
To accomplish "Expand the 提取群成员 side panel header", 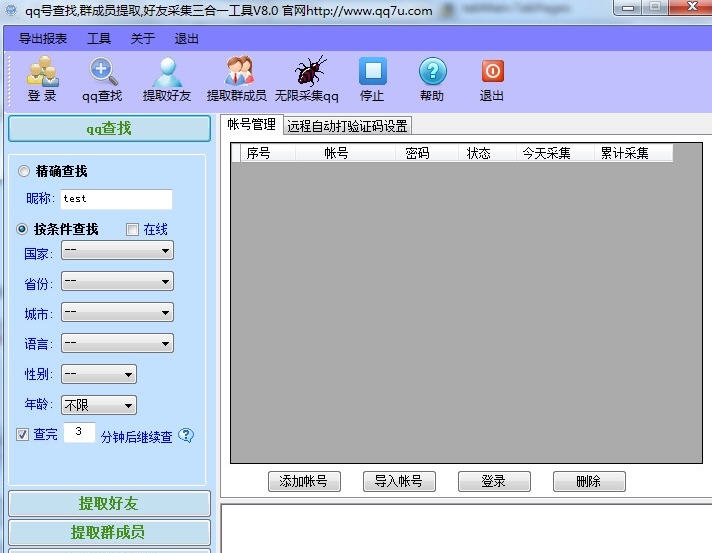I will pos(109,532).
